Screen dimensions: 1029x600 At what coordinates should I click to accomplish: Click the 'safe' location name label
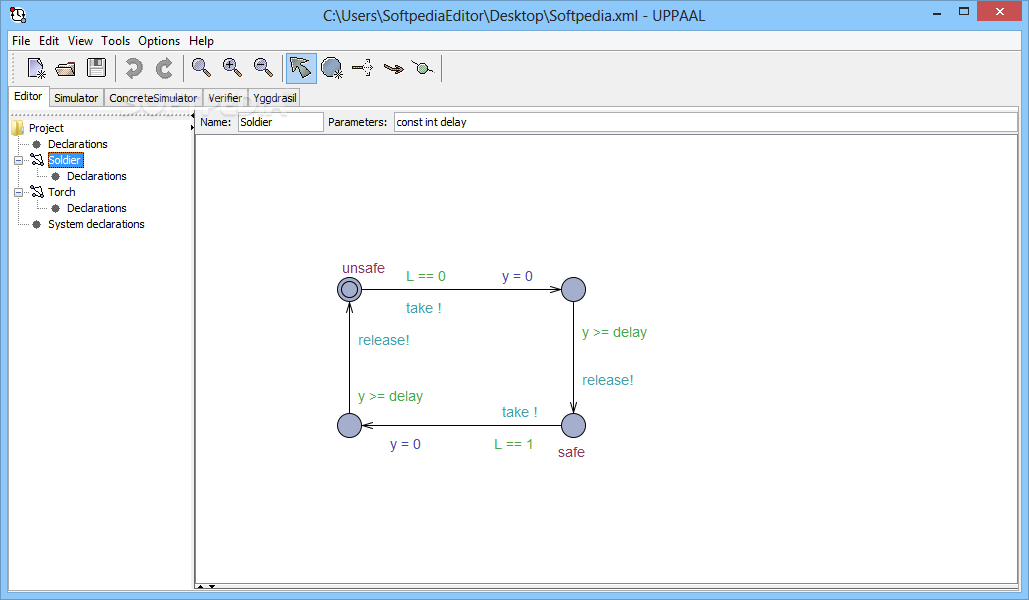[x=571, y=452]
